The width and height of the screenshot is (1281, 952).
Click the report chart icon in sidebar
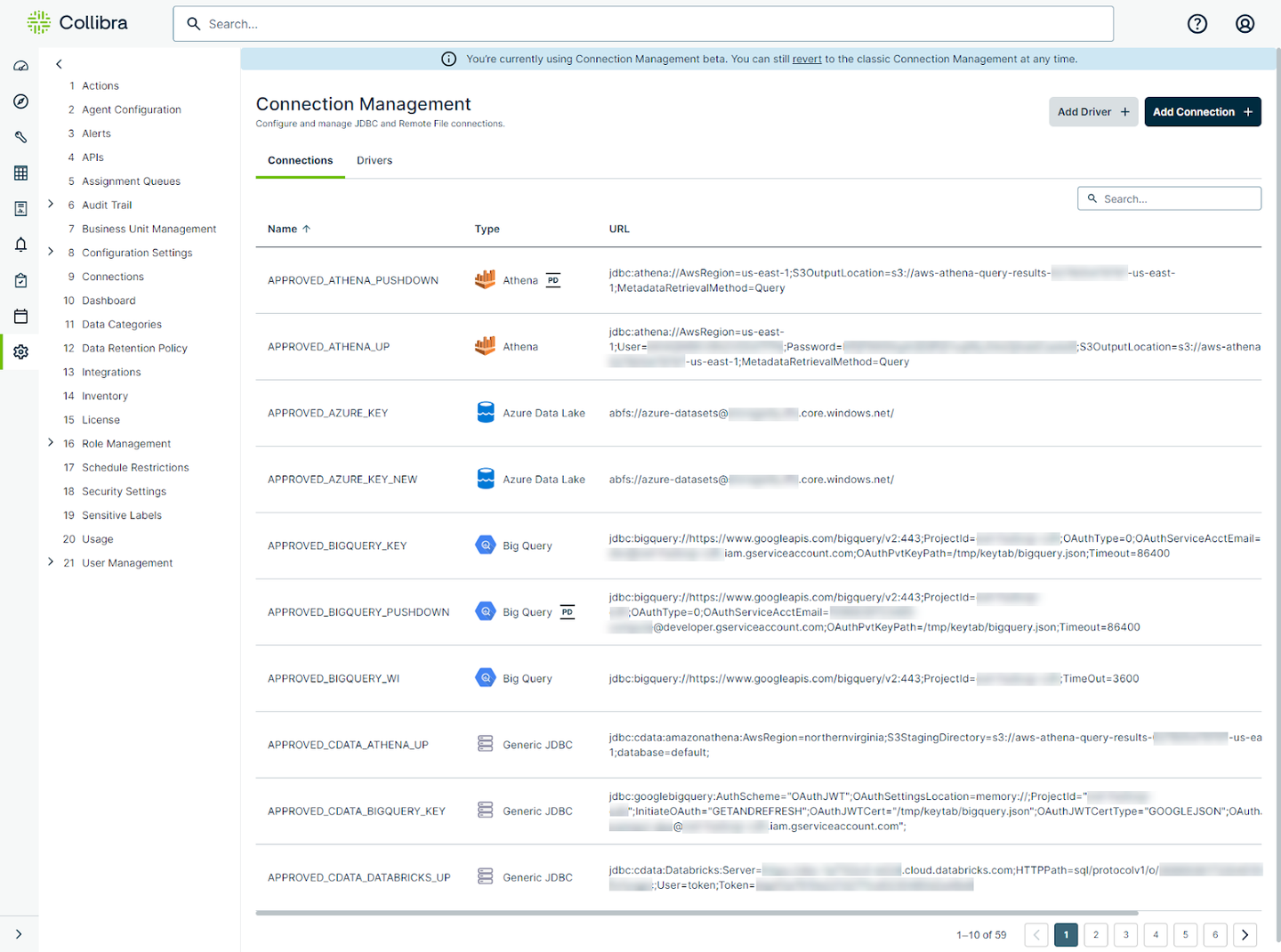[x=20, y=209]
